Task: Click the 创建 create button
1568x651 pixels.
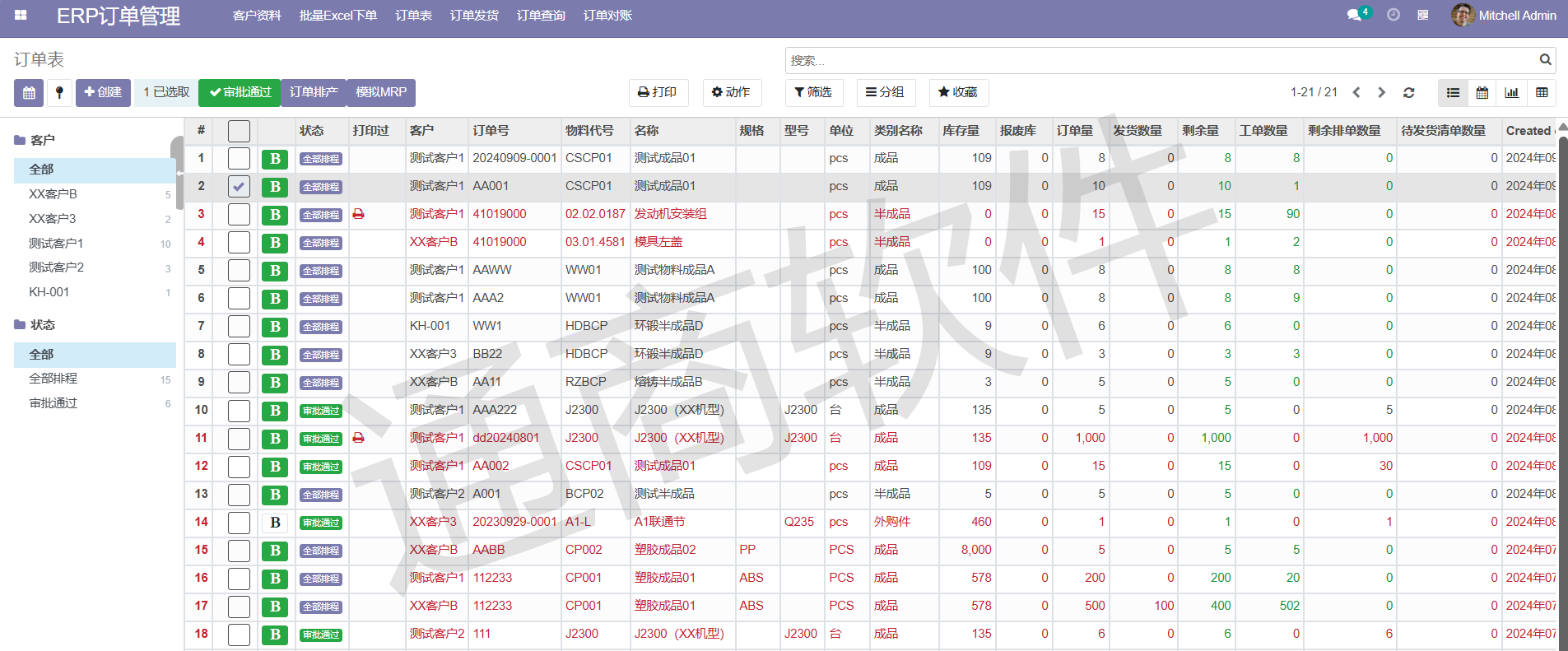Action: pos(103,92)
